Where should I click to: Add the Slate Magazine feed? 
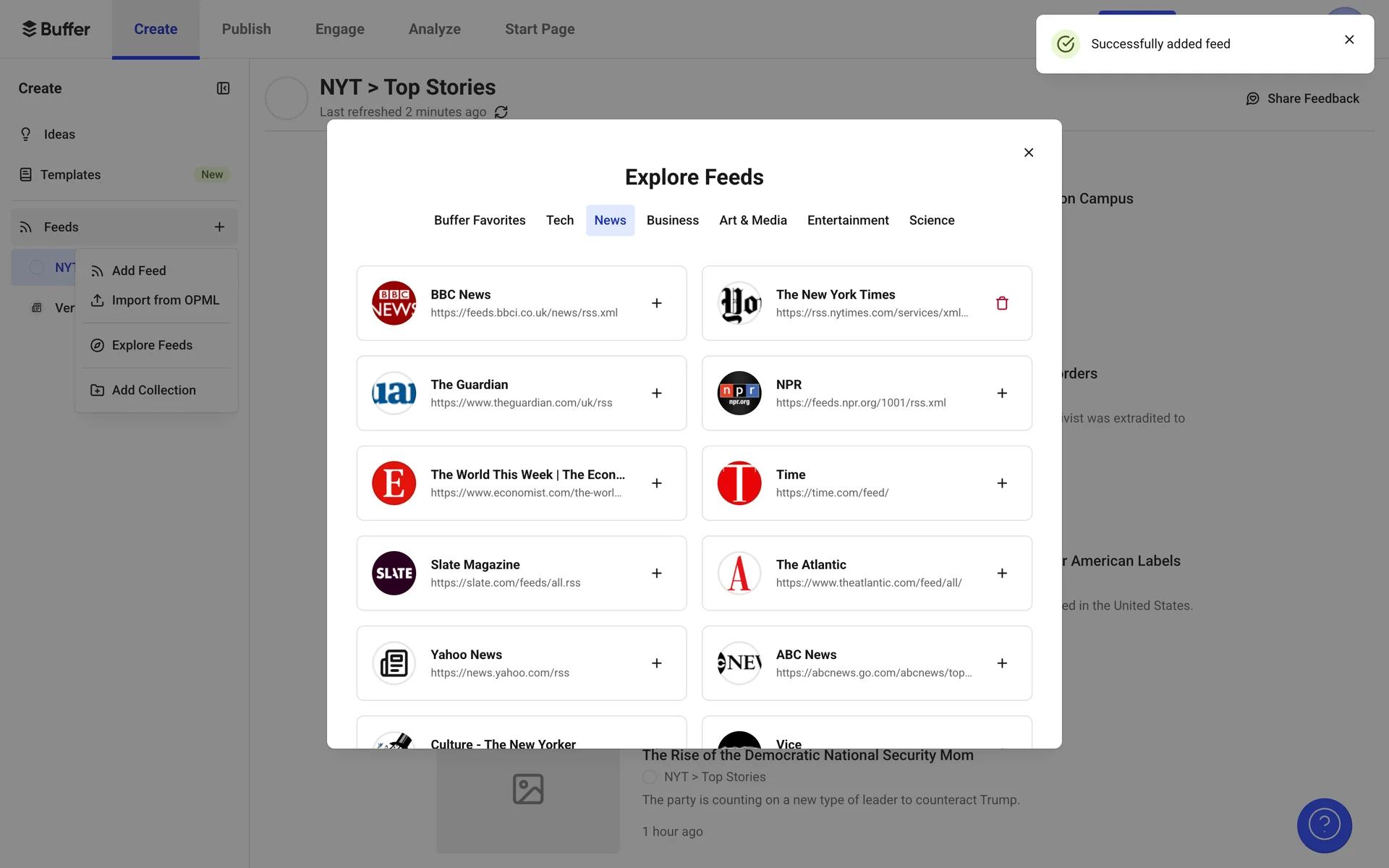tap(656, 573)
